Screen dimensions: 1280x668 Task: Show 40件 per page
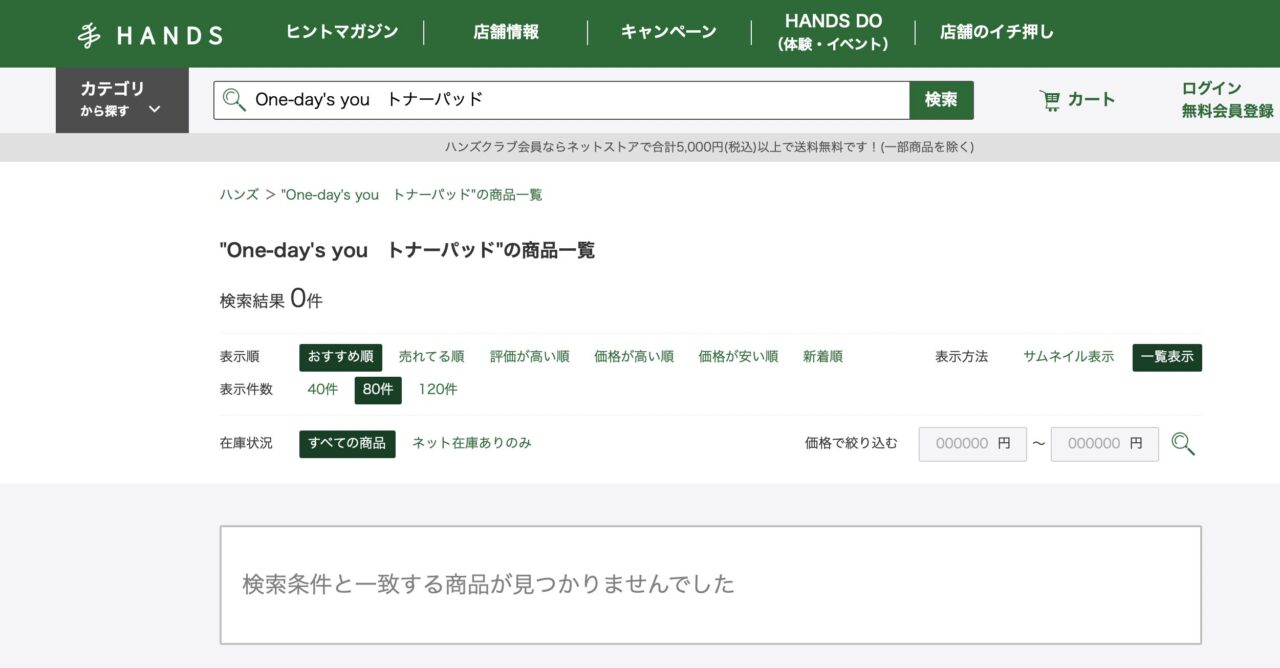point(323,390)
